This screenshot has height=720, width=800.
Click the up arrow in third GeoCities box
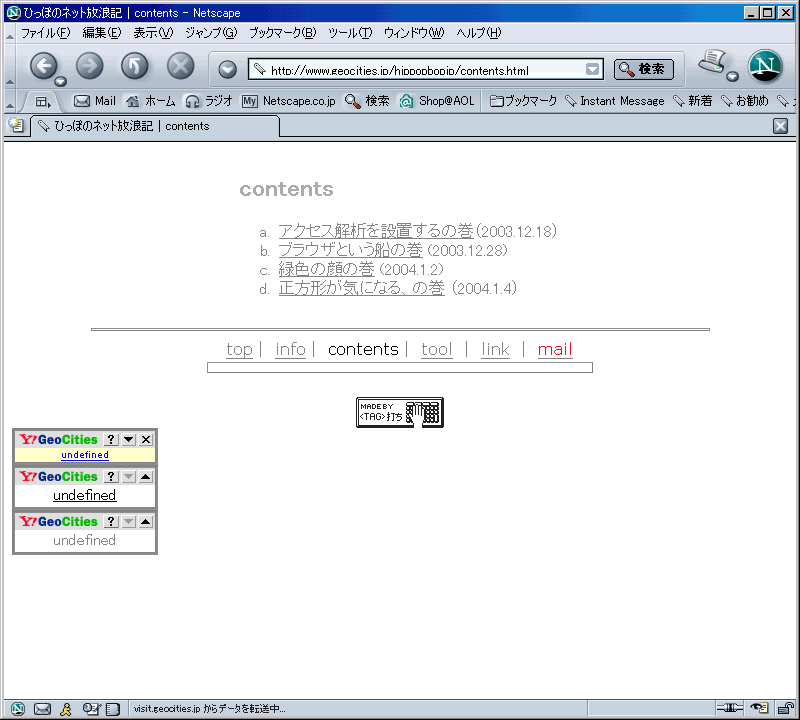pyautogui.click(x=146, y=522)
